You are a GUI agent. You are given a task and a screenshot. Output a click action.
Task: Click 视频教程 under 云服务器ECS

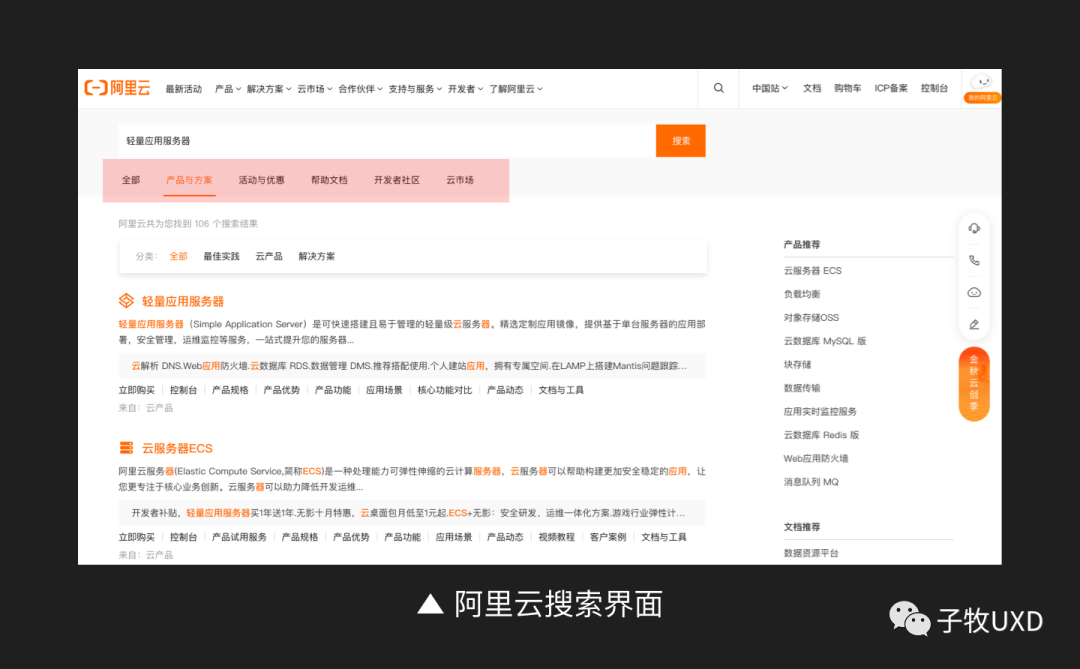coord(557,537)
